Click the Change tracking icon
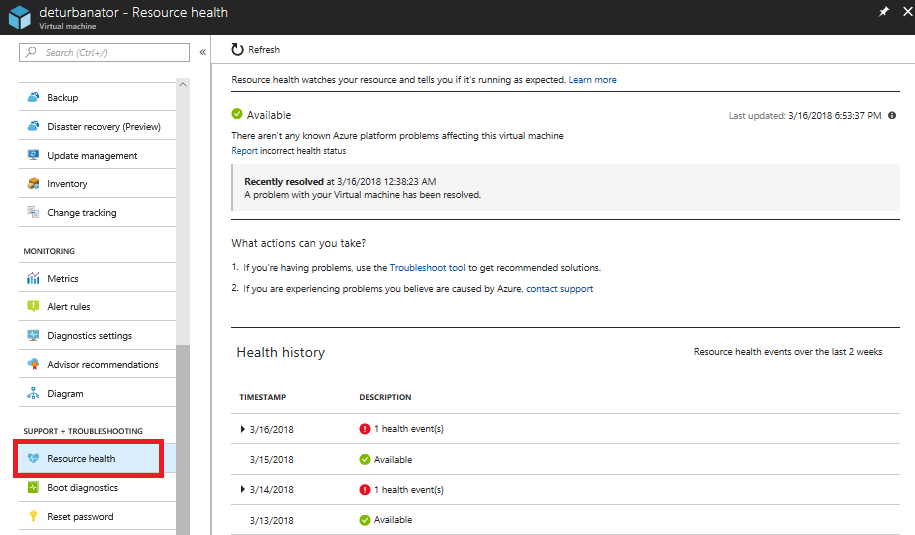The image size is (915, 535). [x=33, y=213]
